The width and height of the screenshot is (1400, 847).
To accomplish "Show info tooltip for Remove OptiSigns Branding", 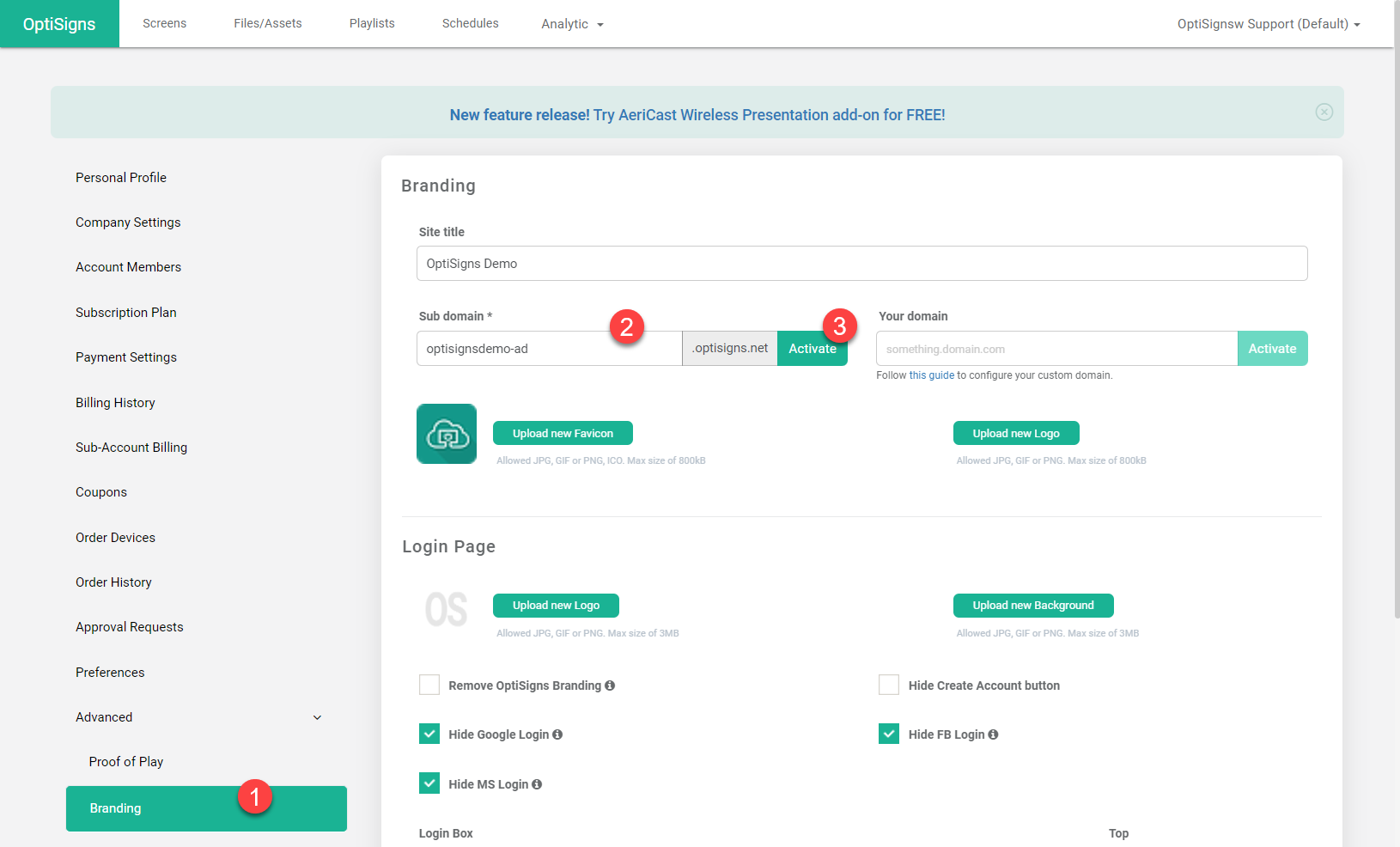I will click(610, 686).
